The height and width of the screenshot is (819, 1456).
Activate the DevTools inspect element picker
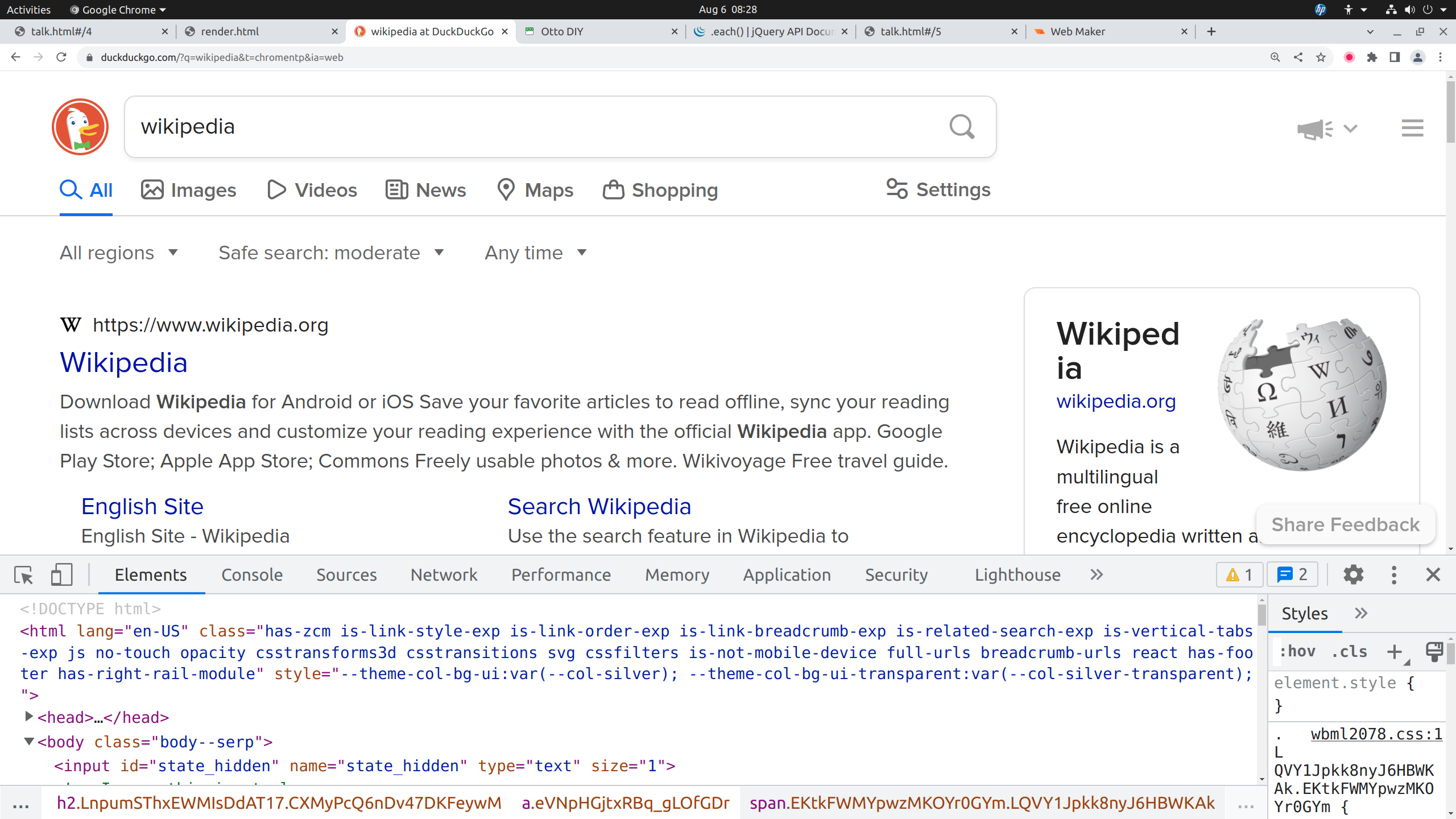pyautogui.click(x=24, y=575)
